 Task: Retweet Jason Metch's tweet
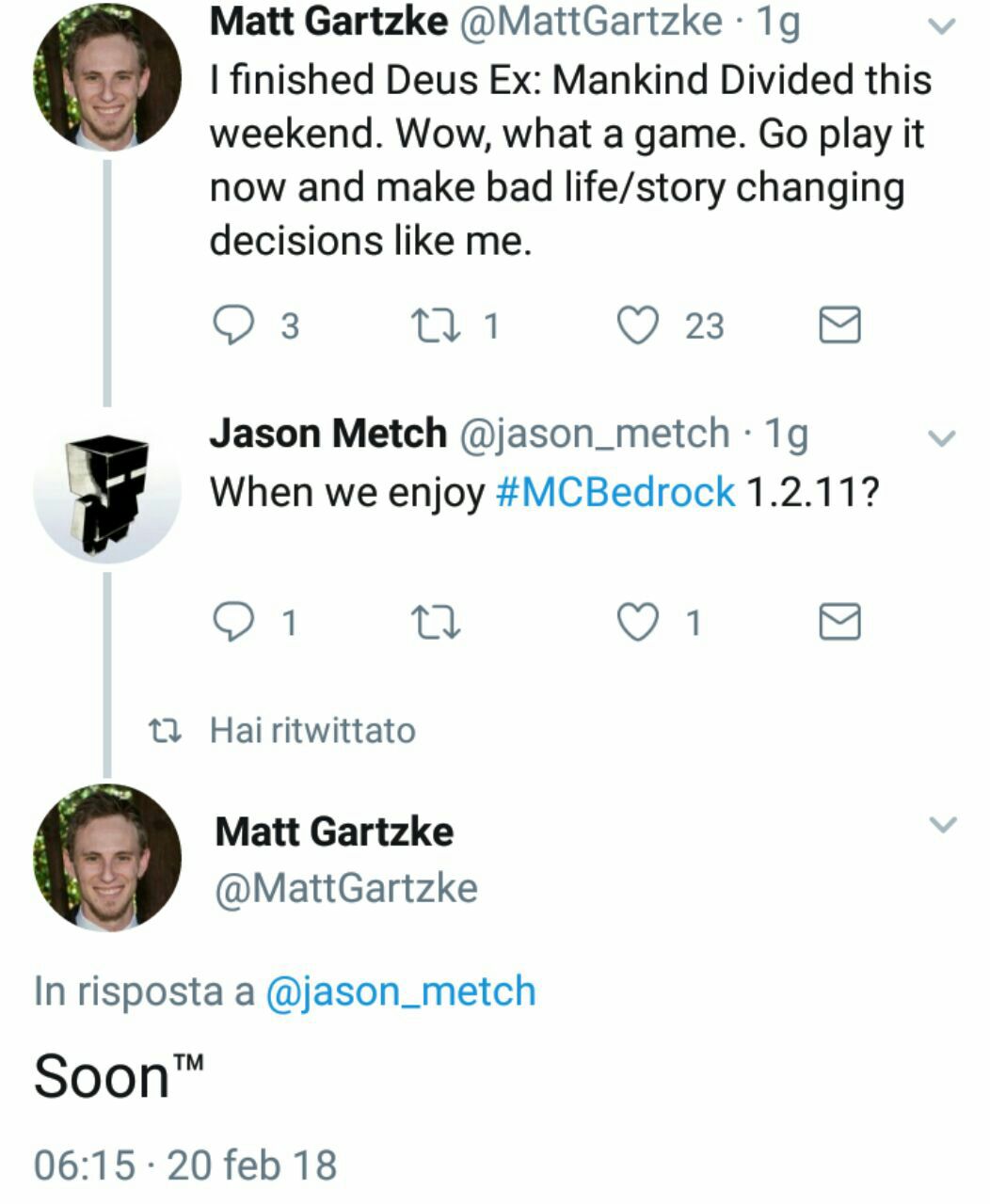pyautogui.click(x=436, y=622)
